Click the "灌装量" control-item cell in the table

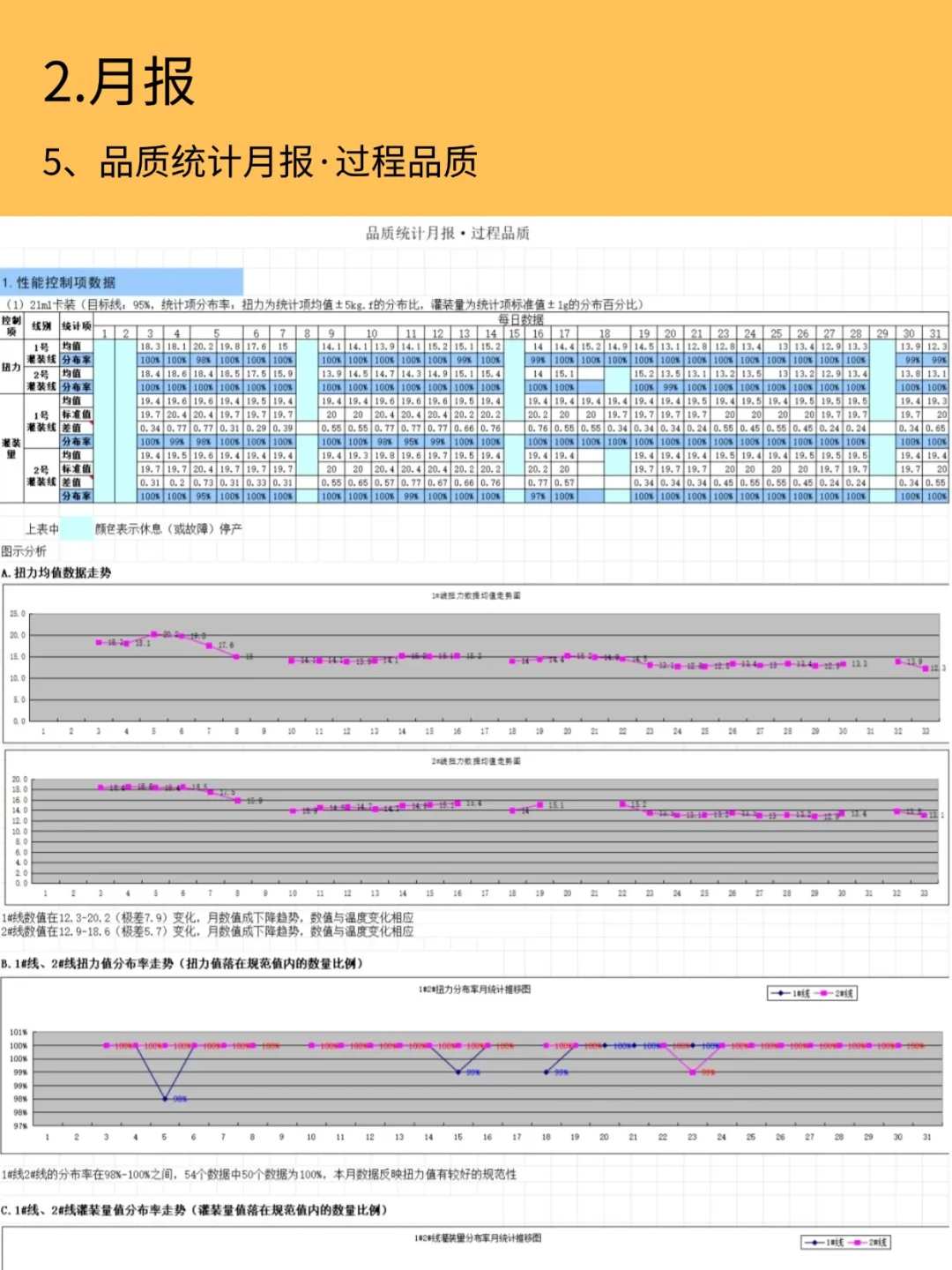click(11, 448)
